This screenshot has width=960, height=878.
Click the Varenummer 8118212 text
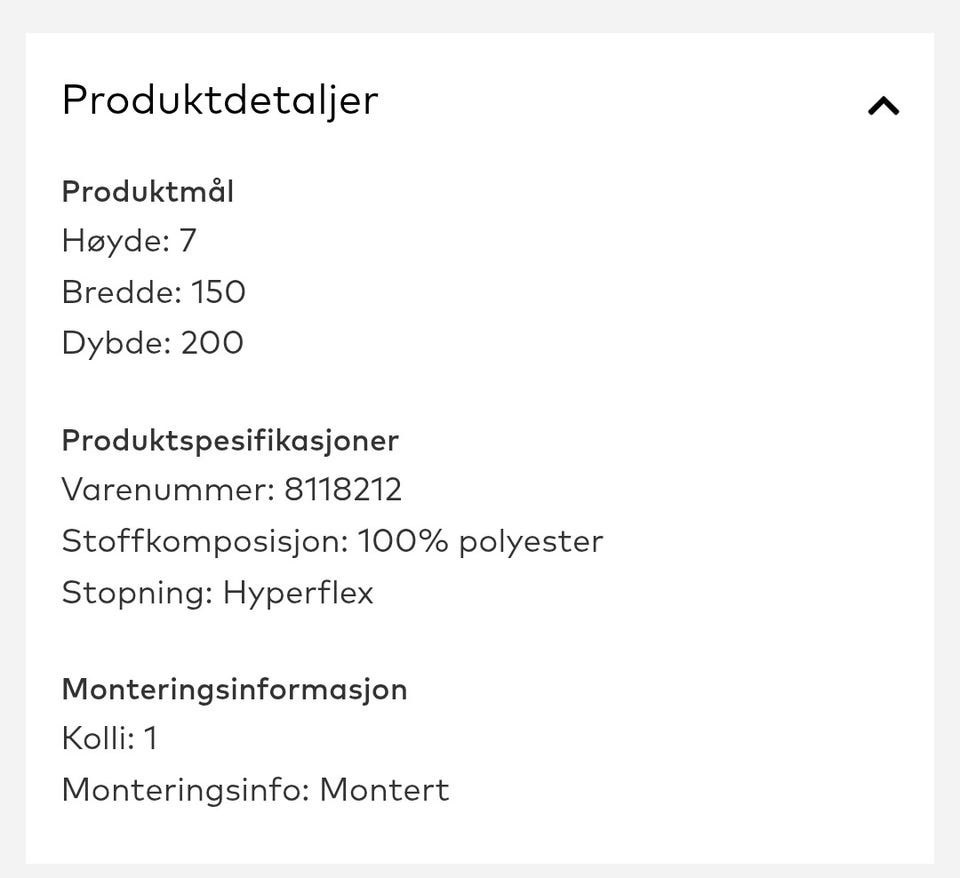pos(231,490)
